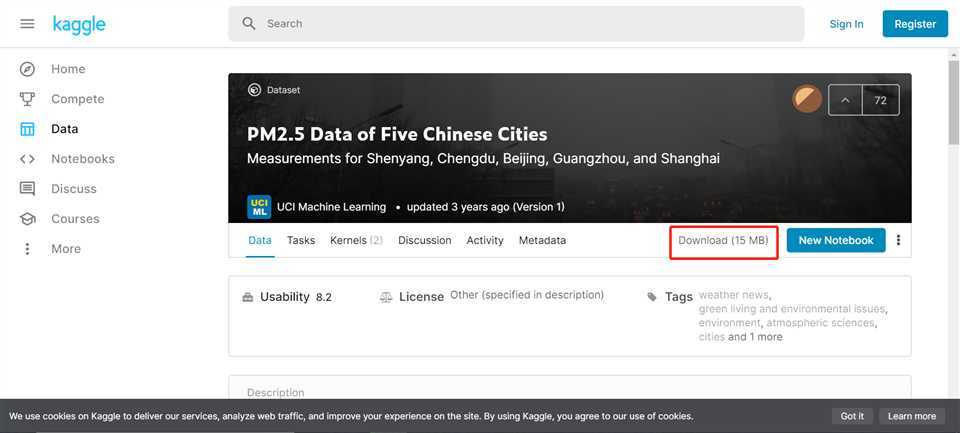This screenshot has height=433, width=960.
Task: Click the Home compass icon
Action: [27, 69]
